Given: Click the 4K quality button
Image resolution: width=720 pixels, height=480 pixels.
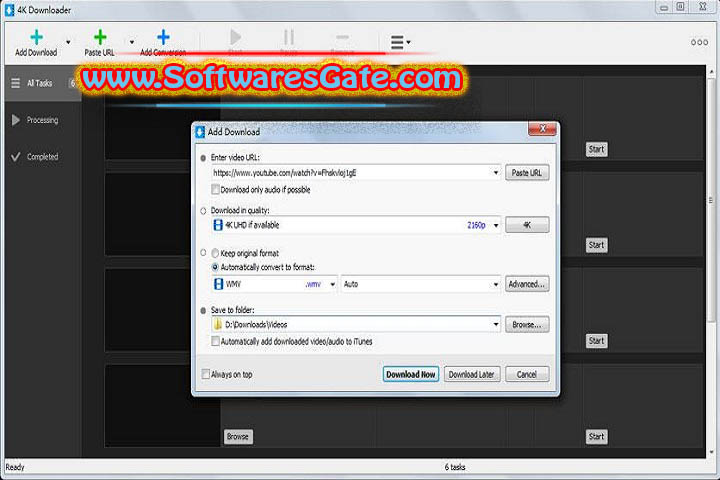Looking at the screenshot, I should pyautogui.click(x=527, y=225).
